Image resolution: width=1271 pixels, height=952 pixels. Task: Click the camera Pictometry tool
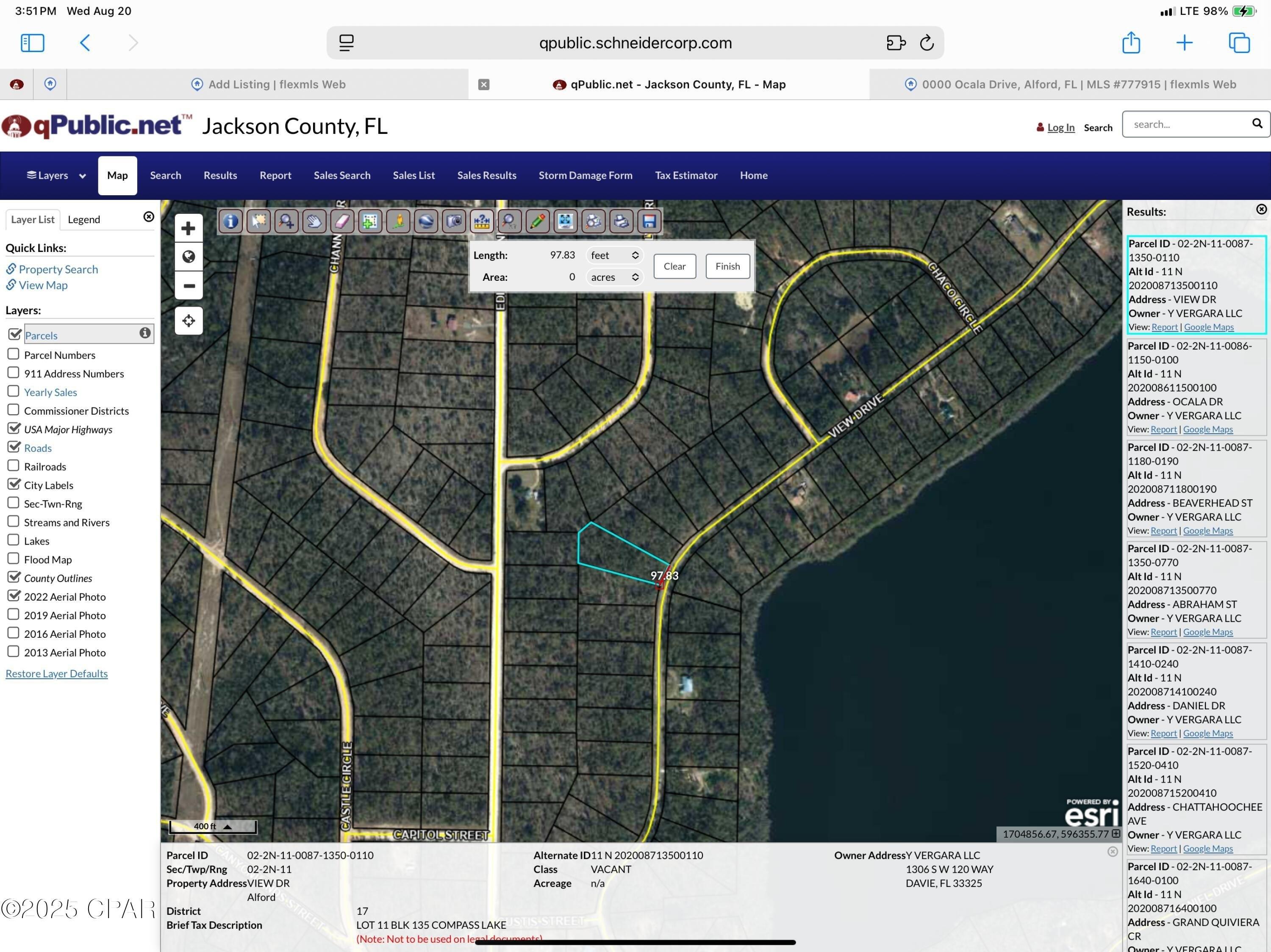[454, 221]
